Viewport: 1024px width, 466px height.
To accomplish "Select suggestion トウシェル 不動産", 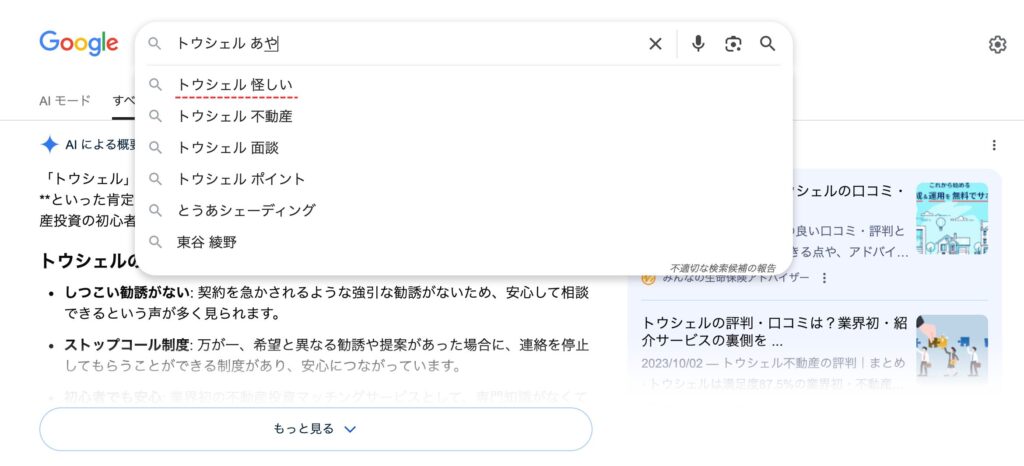I will click(x=235, y=116).
